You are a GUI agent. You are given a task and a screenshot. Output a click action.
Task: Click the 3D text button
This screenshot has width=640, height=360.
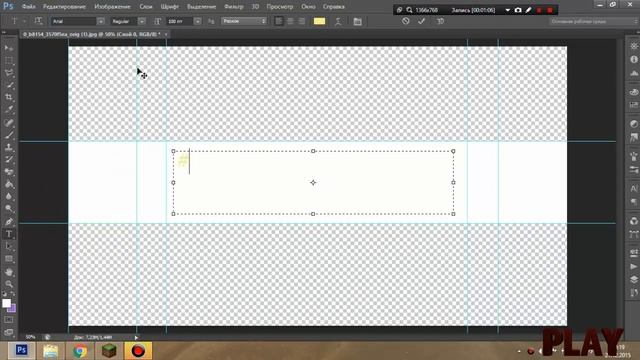(440, 21)
